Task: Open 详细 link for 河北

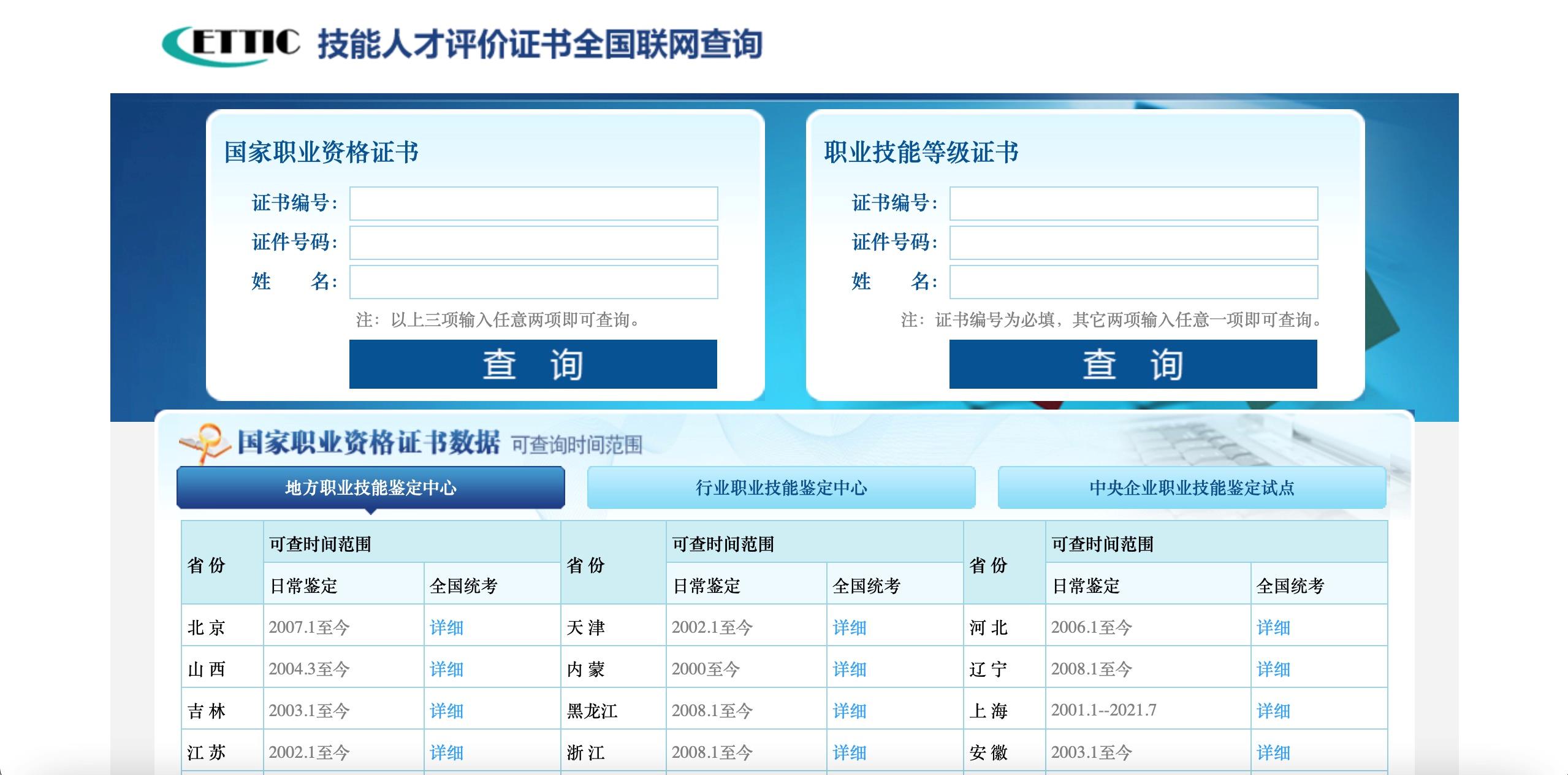Action: [x=1273, y=627]
